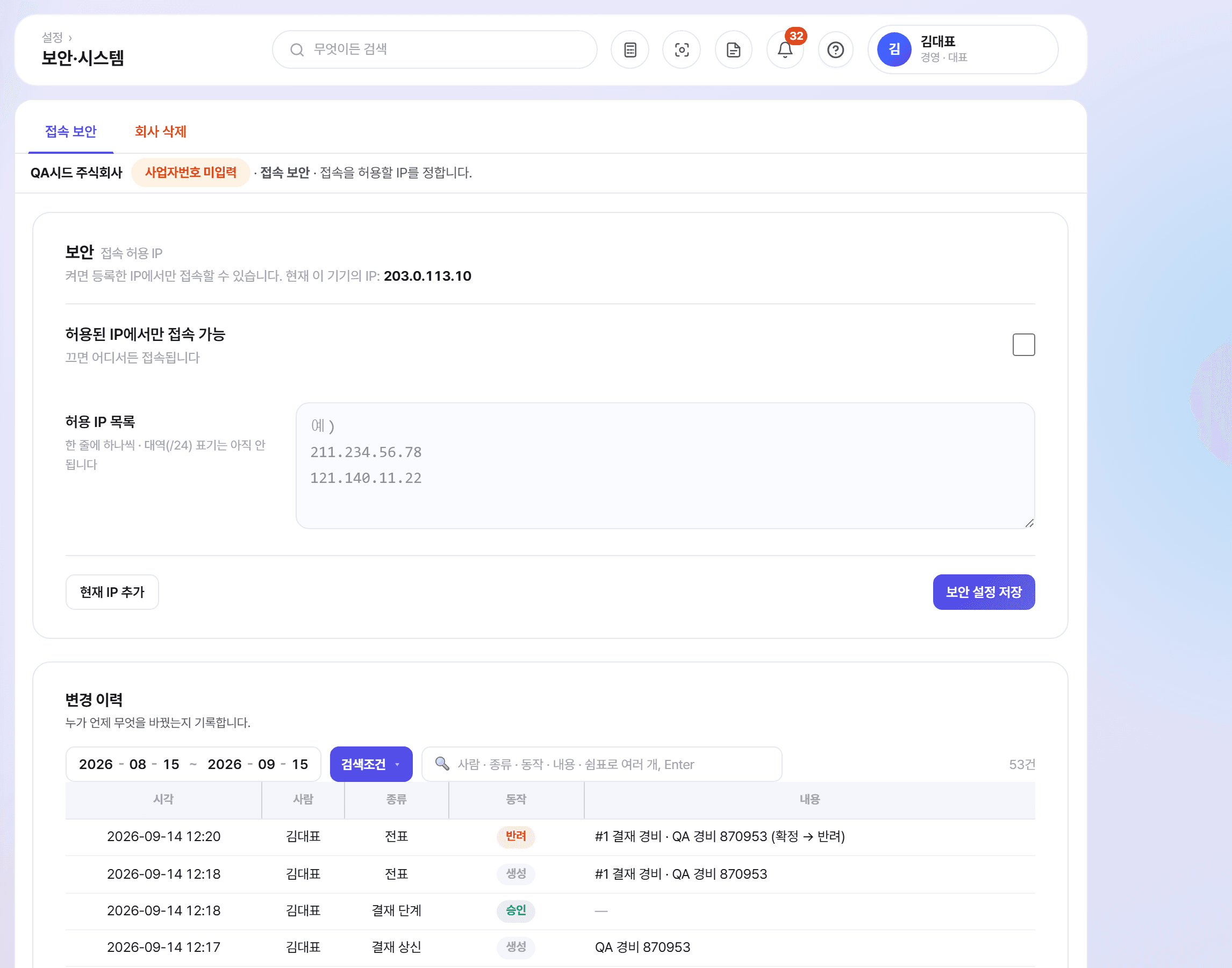Switch to 접속 보안 tab
This screenshot has height=968, width=1232.
pos(71,131)
